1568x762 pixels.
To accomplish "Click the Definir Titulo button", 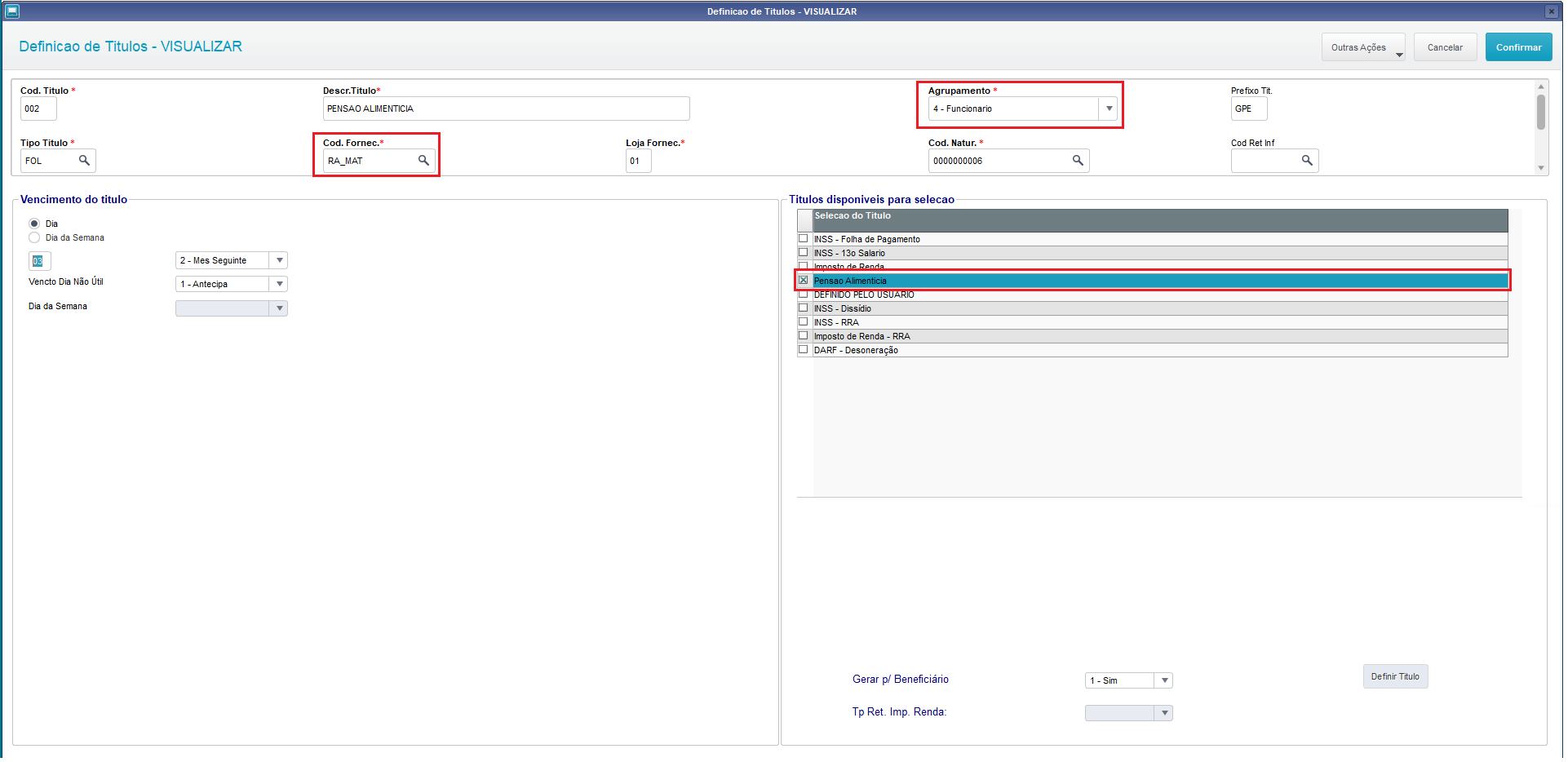I will [1395, 676].
